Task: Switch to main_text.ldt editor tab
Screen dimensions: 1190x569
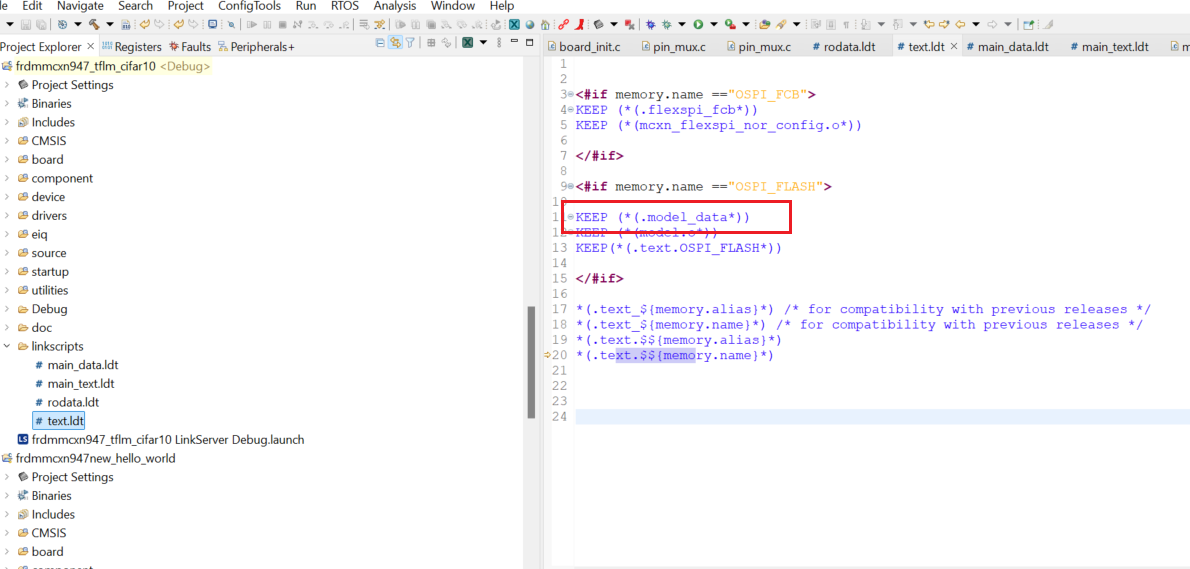Action: pyautogui.click(x=1110, y=47)
